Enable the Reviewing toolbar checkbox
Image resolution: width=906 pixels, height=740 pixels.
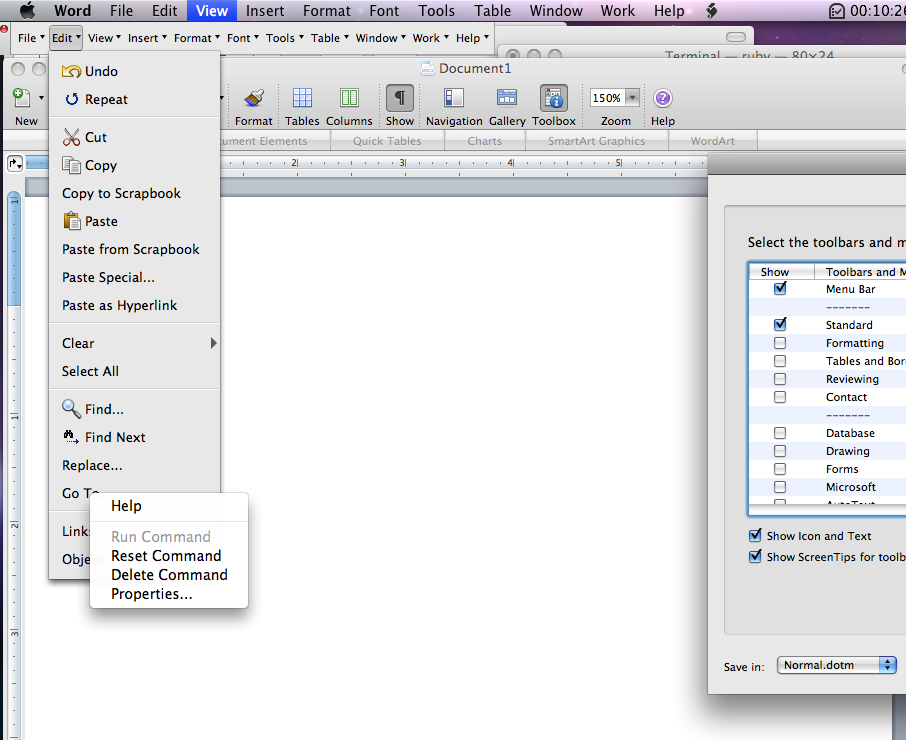click(x=780, y=379)
